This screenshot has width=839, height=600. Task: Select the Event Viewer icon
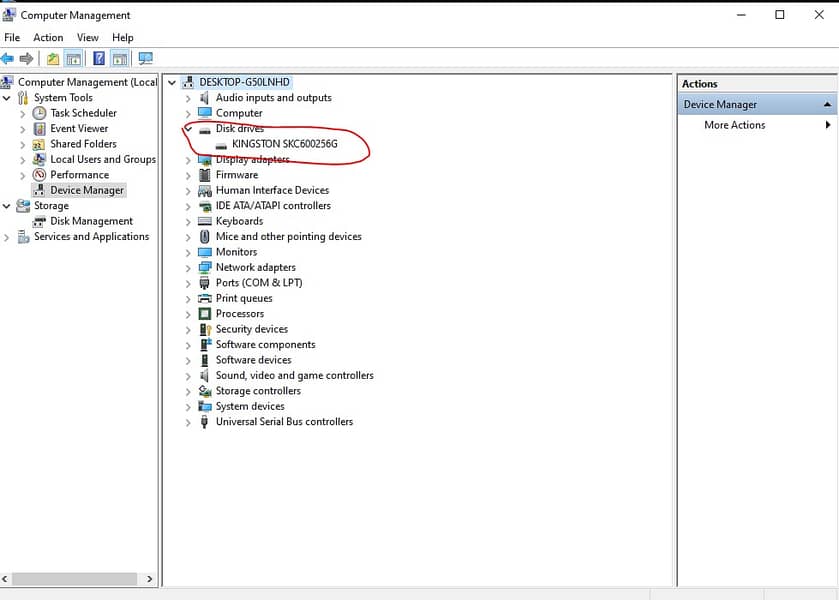coord(39,128)
